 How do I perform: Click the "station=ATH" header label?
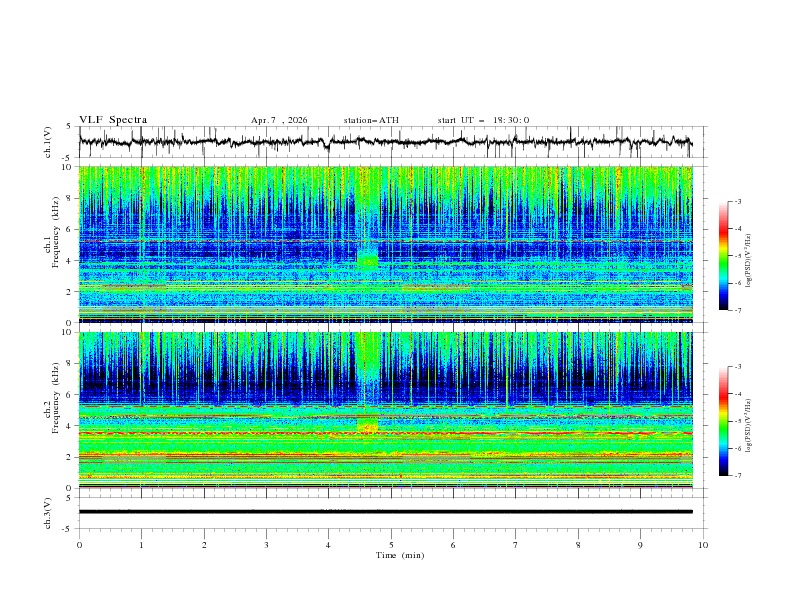pyautogui.click(x=371, y=120)
